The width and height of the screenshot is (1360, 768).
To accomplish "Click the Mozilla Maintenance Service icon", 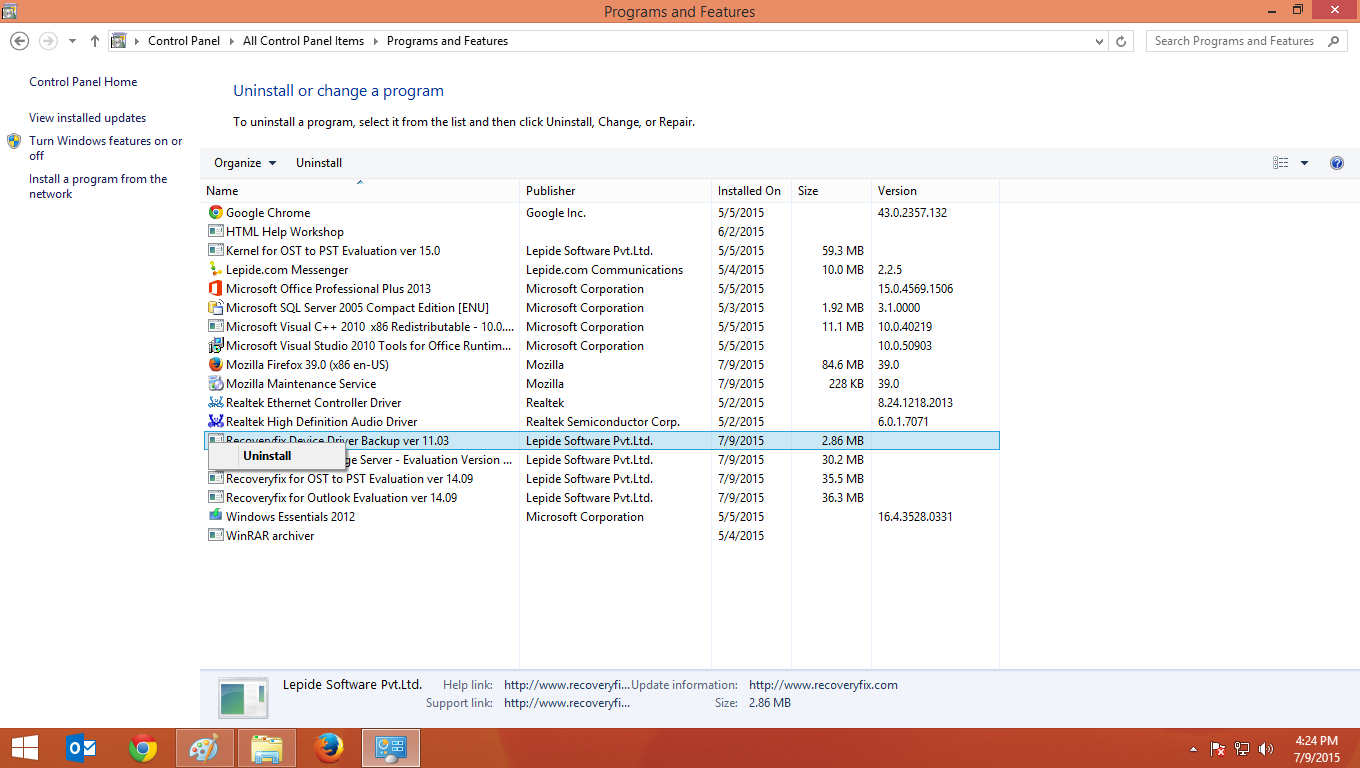I will [215, 384].
